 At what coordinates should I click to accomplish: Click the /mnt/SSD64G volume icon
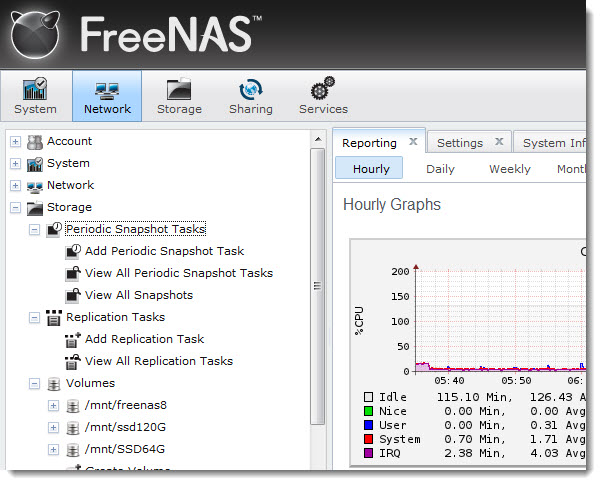click(x=73, y=449)
